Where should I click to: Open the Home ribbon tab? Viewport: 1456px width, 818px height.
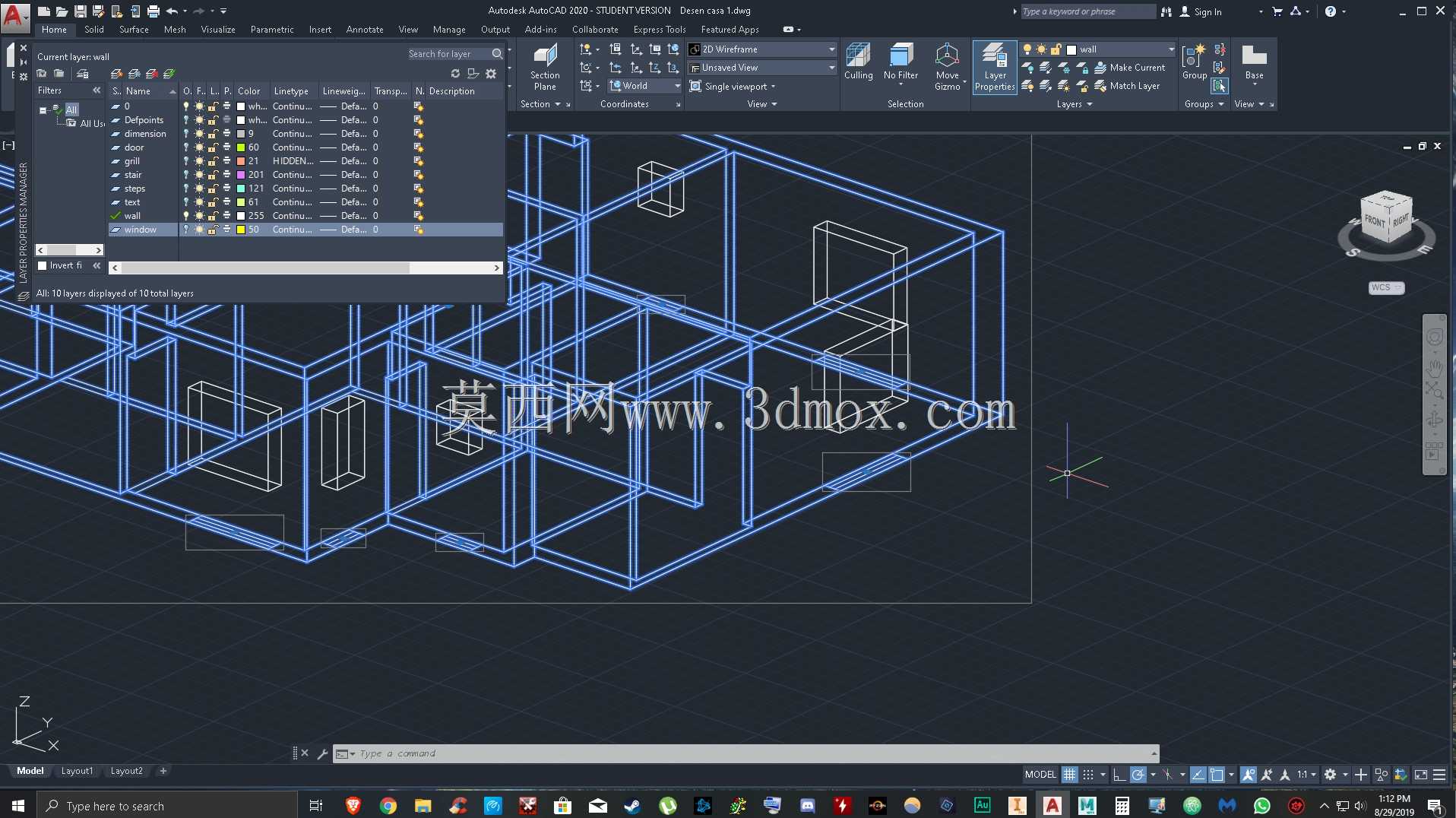click(x=54, y=30)
